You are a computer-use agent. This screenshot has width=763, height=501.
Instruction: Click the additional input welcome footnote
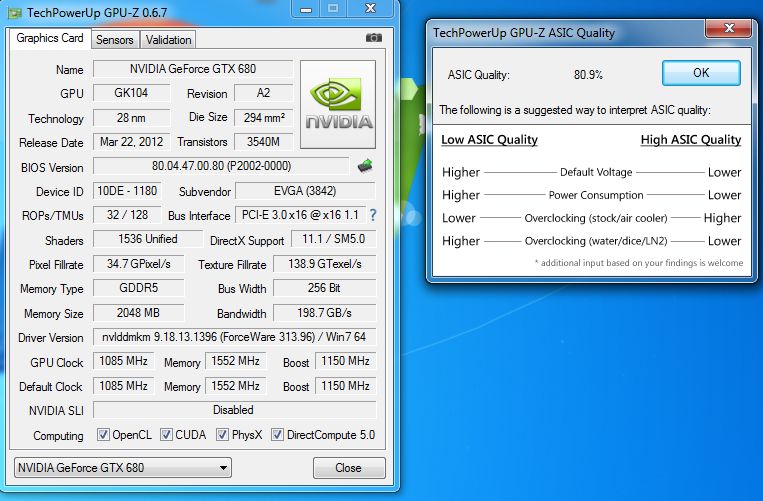[639, 263]
